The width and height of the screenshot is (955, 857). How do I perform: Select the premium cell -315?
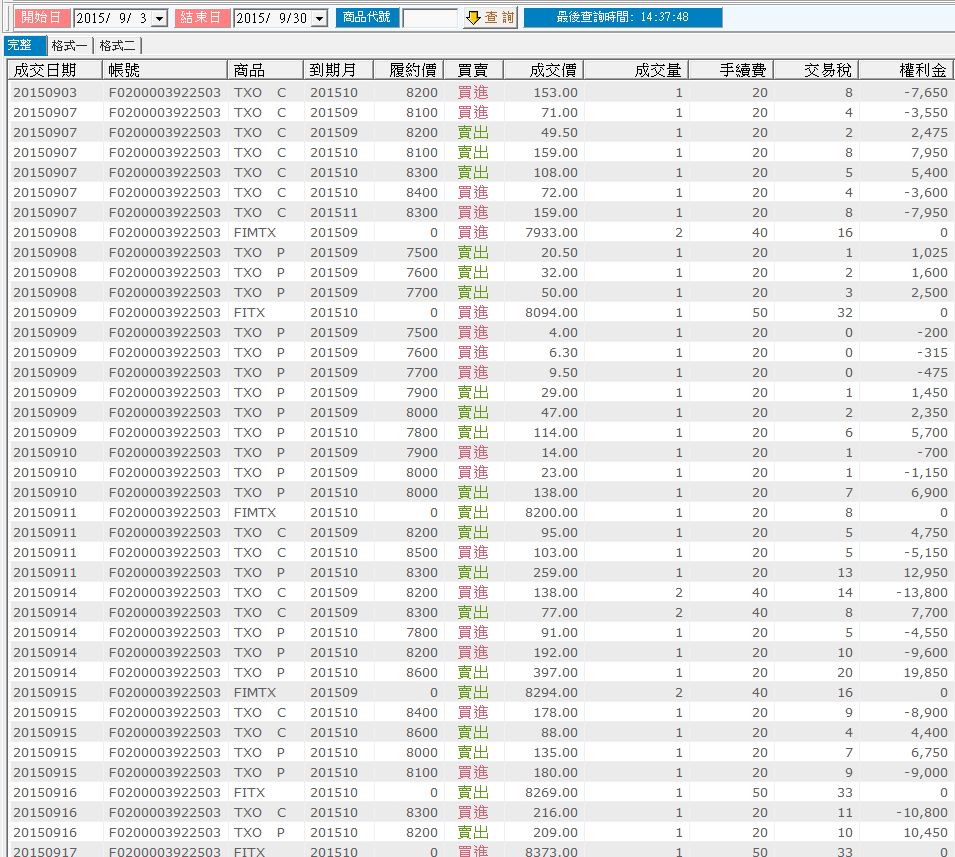(932, 353)
